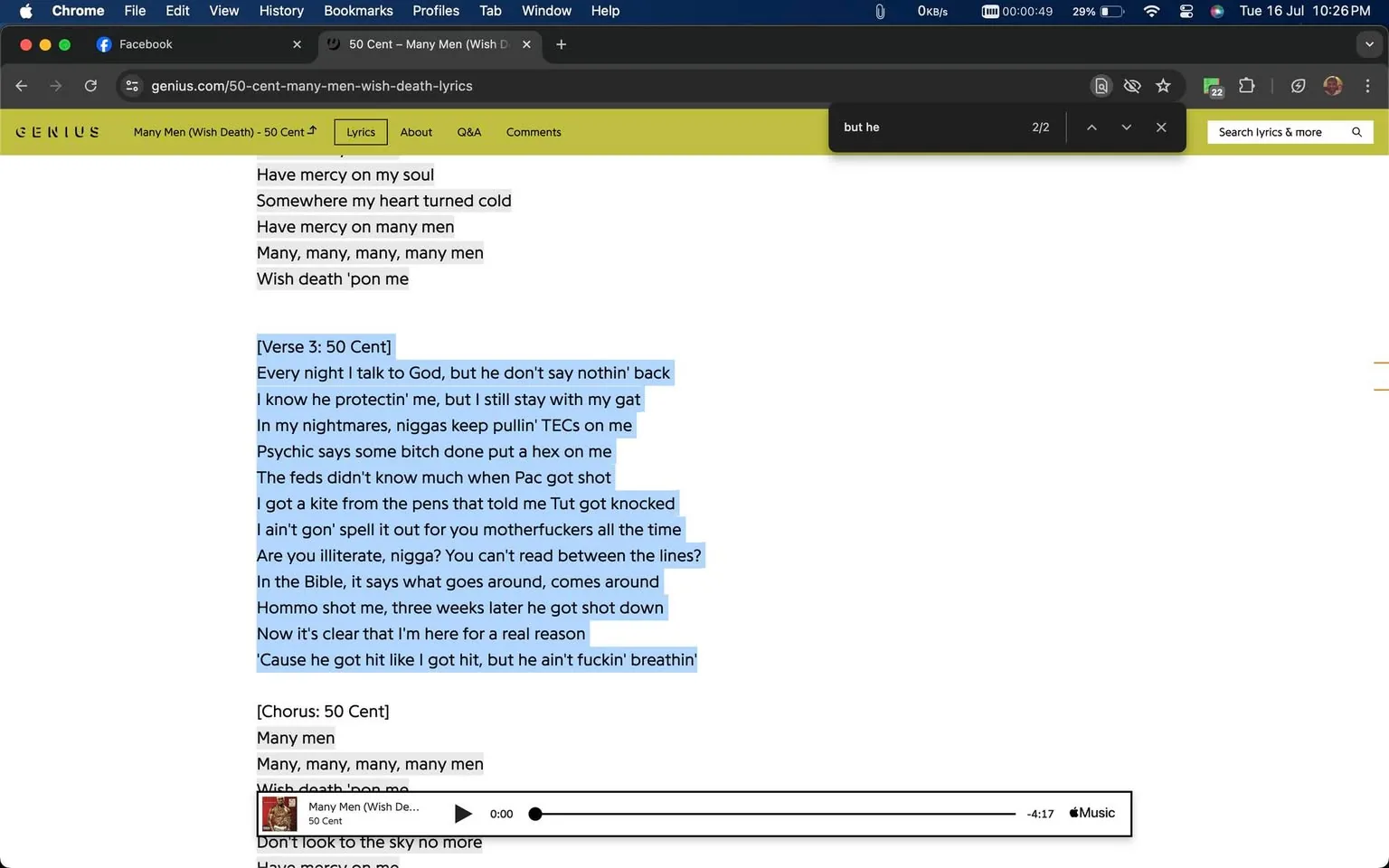Click the hidden-eye tracking icon in address bar

1131,86
